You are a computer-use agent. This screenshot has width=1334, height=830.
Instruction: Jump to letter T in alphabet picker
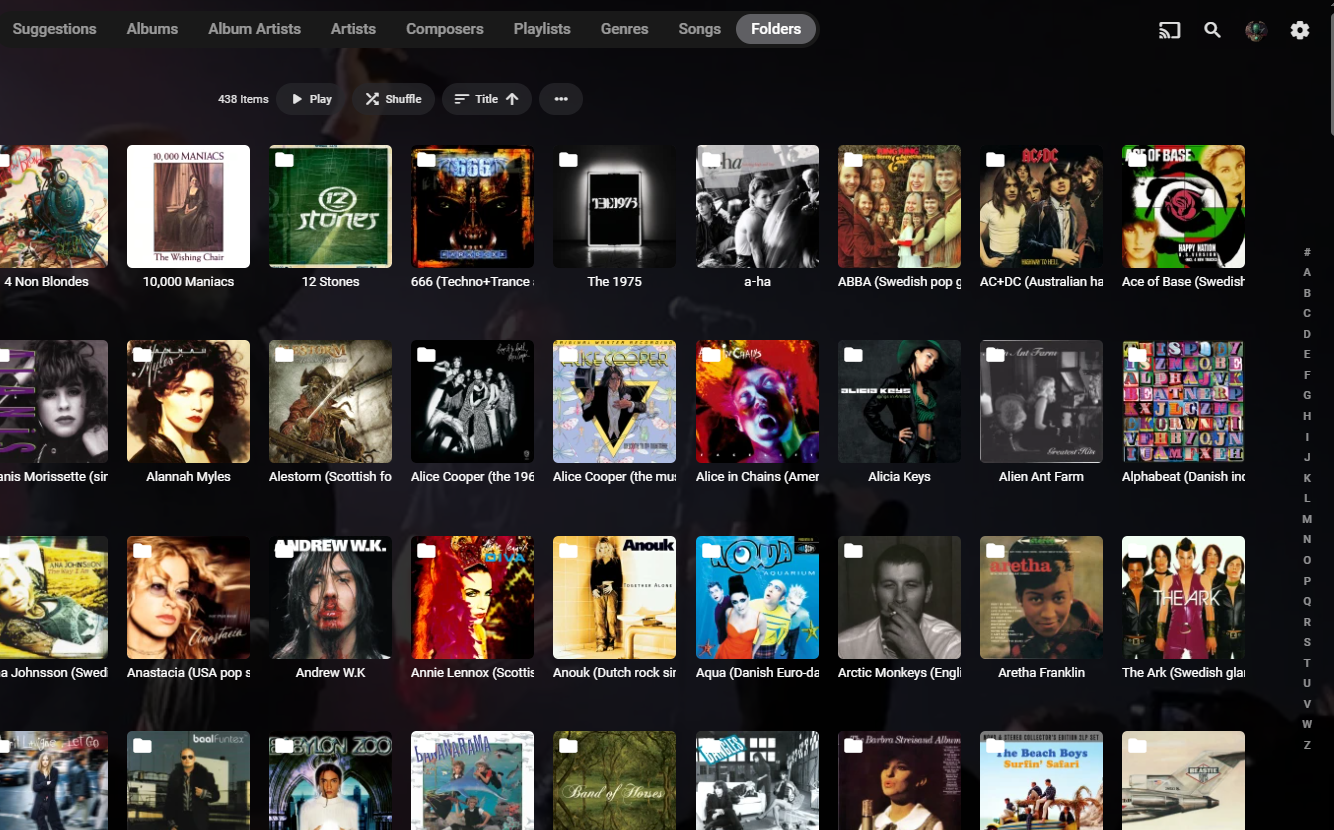[1307, 663]
